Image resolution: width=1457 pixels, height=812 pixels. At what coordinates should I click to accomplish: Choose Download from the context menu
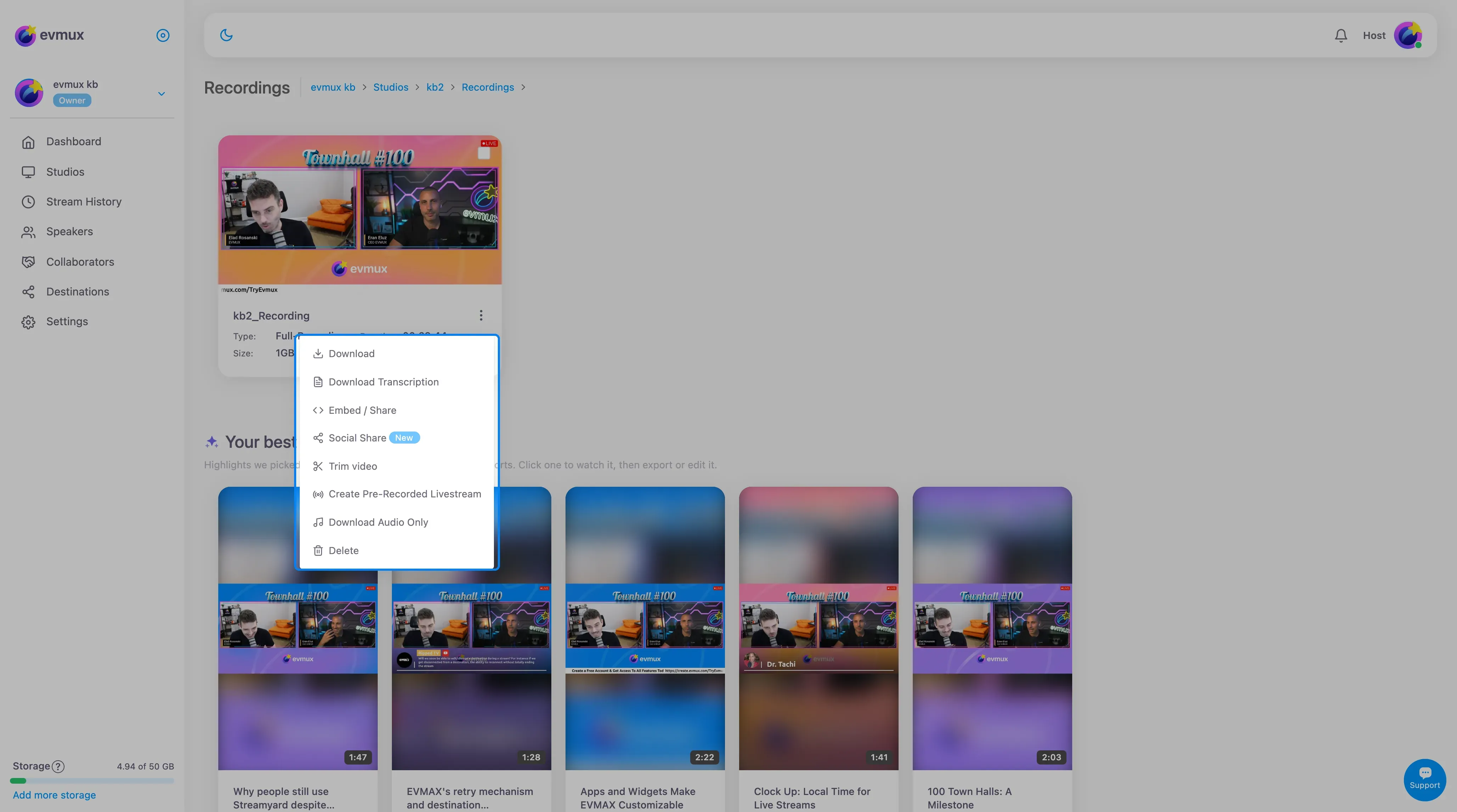pyautogui.click(x=396, y=354)
